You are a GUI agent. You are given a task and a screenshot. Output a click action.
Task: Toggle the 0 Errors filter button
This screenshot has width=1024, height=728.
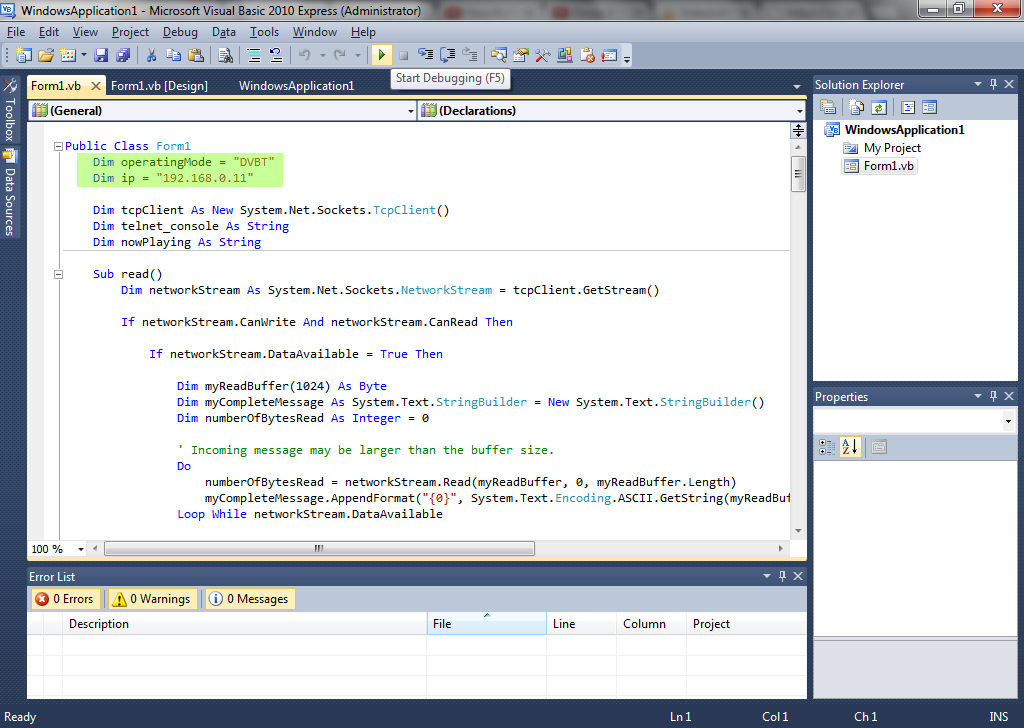click(65, 599)
